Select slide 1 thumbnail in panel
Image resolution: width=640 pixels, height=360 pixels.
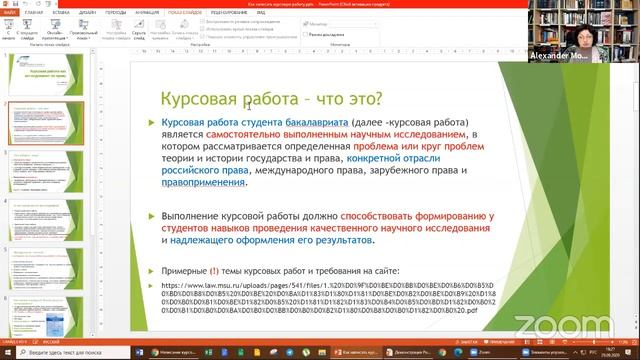[46, 74]
